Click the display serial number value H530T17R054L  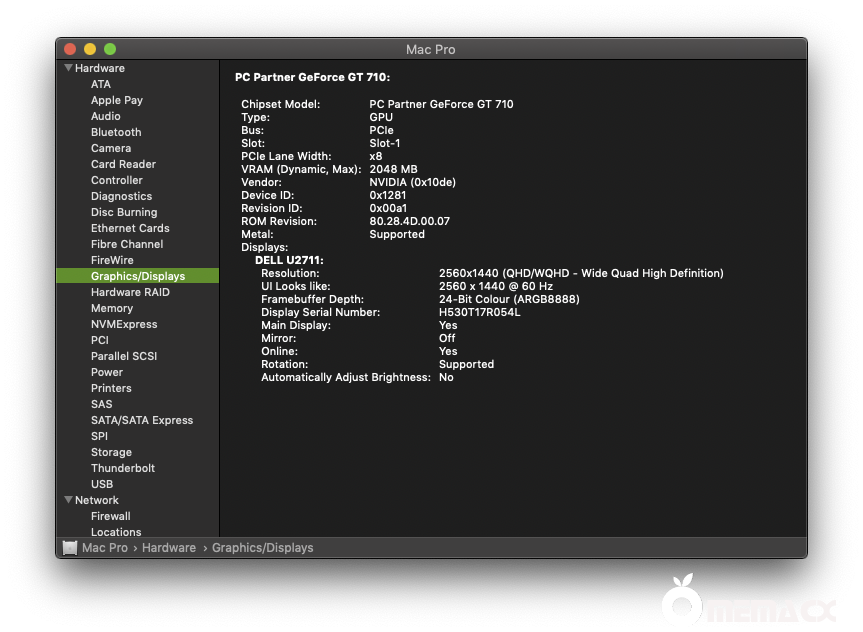479,312
